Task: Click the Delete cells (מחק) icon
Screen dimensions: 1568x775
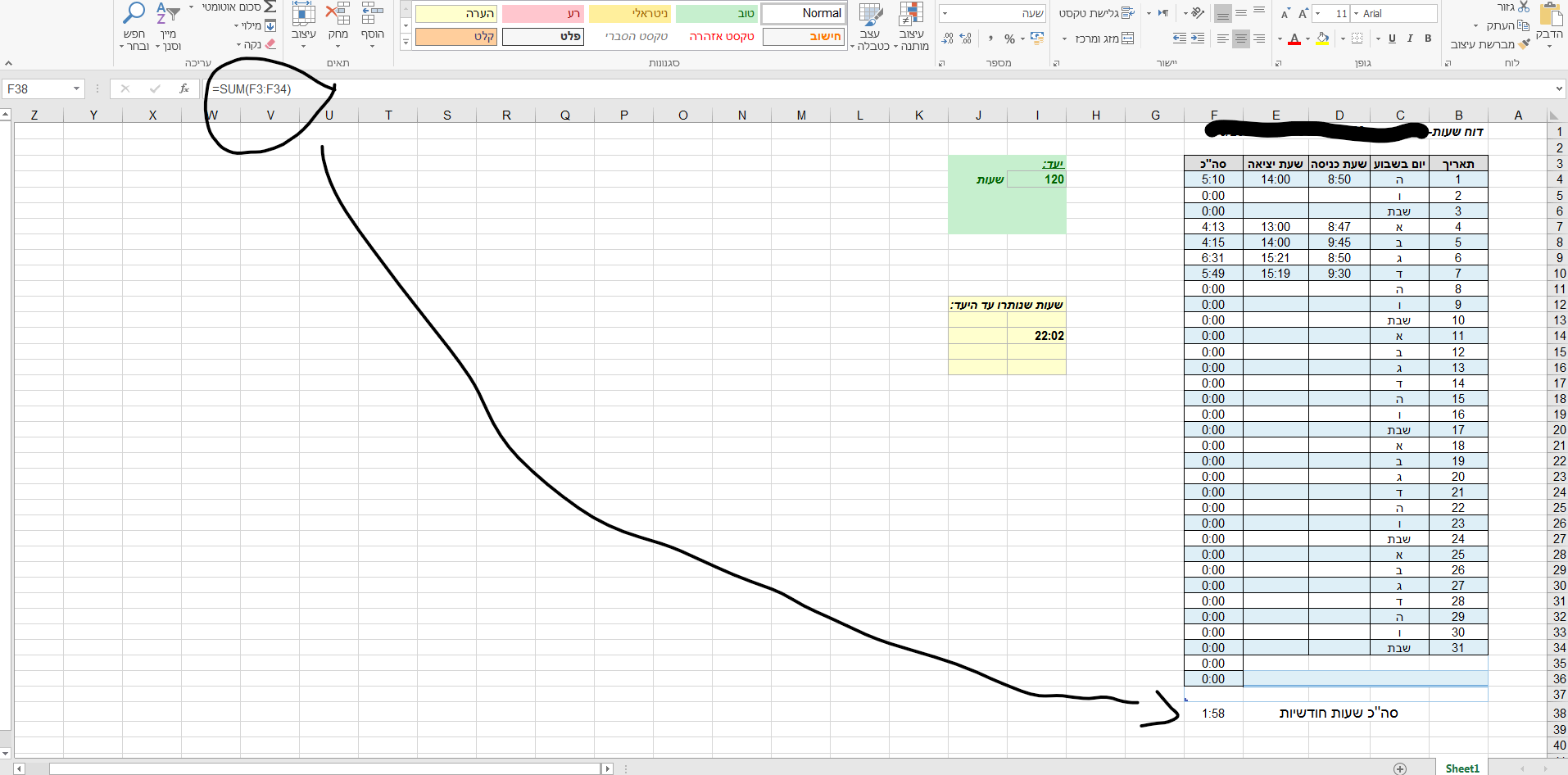Action: (x=338, y=13)
